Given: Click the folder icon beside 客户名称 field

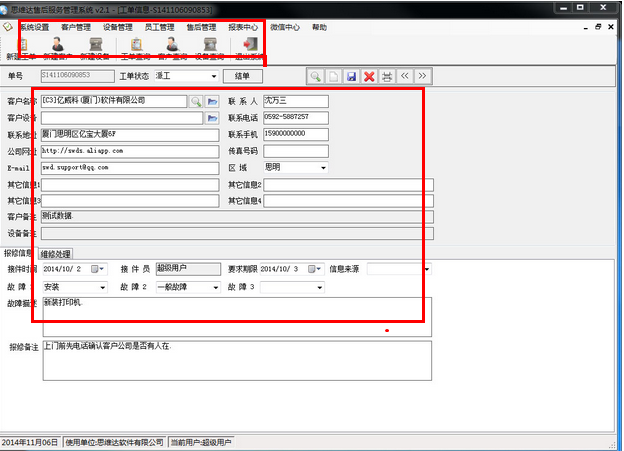Looking at the screenshot, I should point(213,102).
